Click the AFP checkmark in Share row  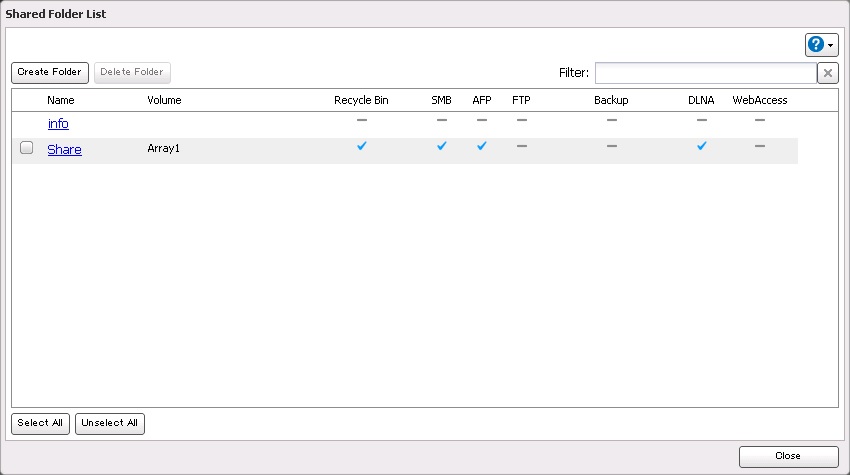coord(482,146)
